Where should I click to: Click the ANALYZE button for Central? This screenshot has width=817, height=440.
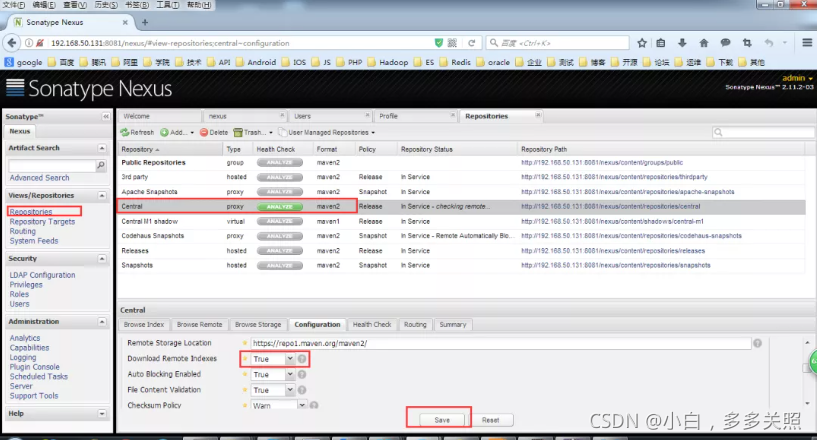pyautogui.click(x=280, y=206)
